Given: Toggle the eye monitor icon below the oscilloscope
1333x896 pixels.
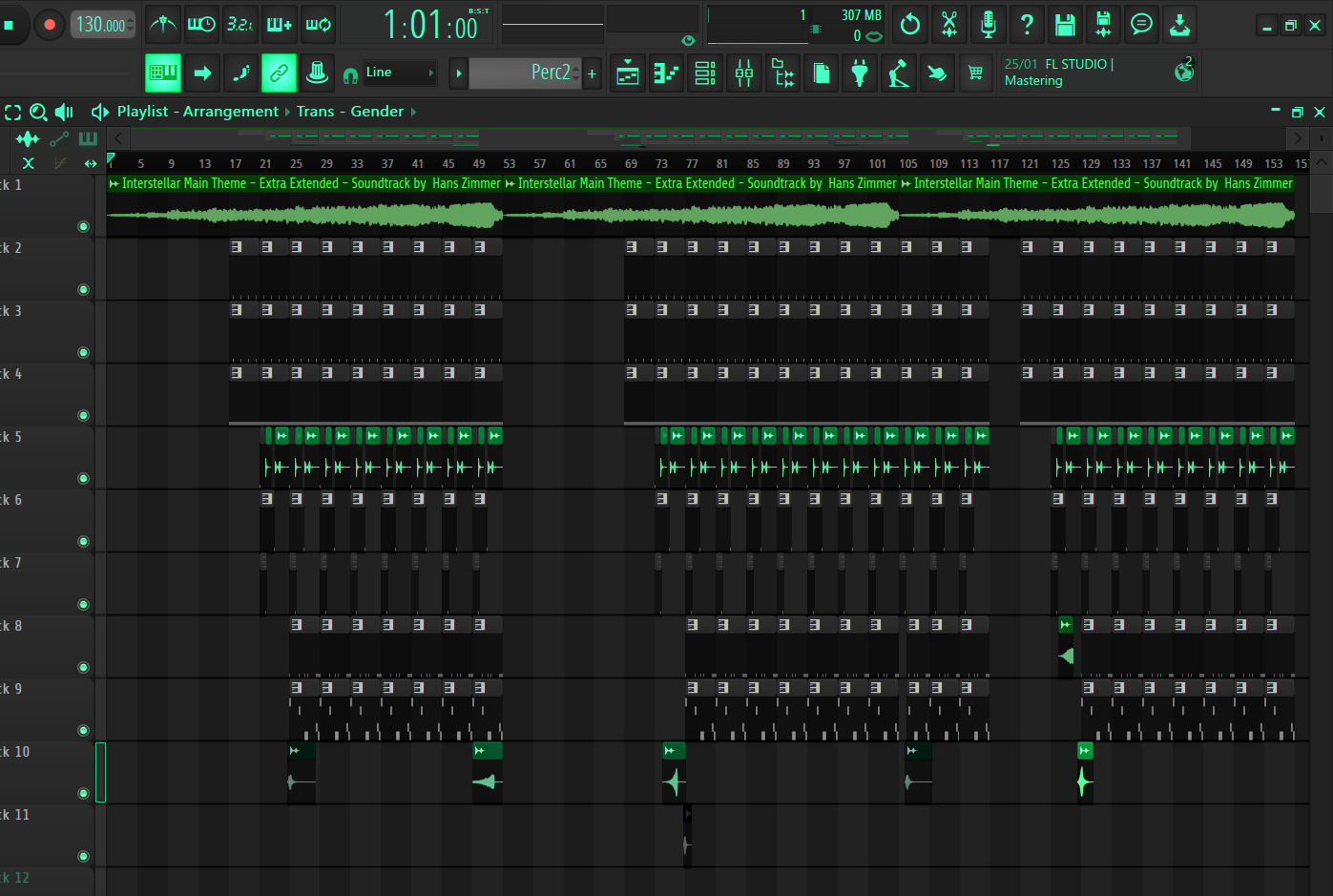Looking at the screenshot, I should click(688, 40).
